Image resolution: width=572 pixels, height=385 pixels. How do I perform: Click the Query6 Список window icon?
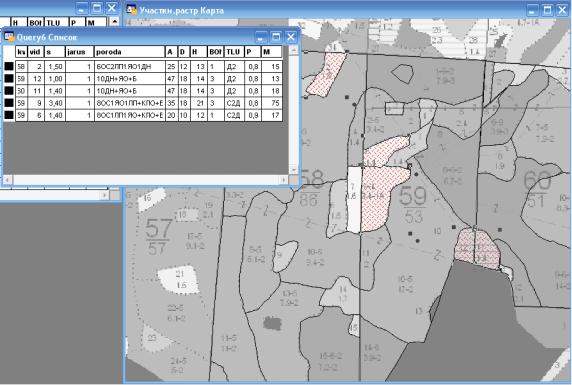(9, 36)
